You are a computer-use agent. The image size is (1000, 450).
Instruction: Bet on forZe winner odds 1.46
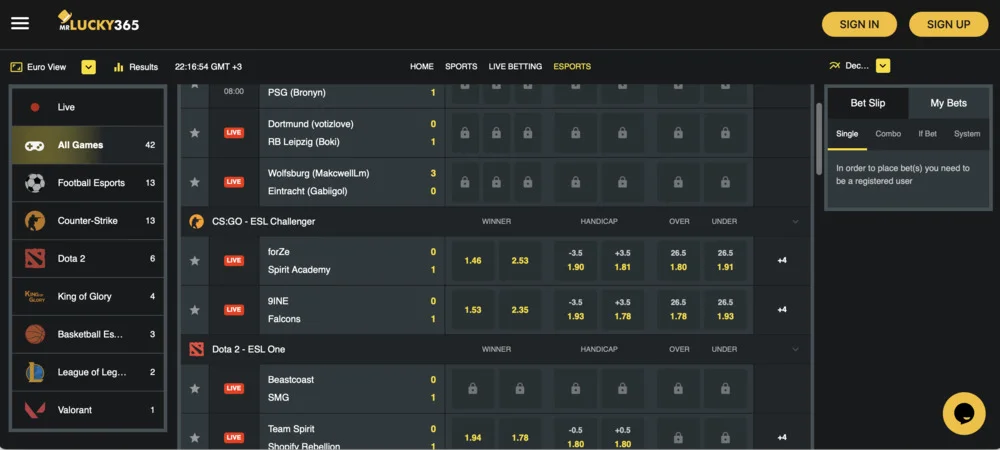pyautogui.click(x=473, y=261)
